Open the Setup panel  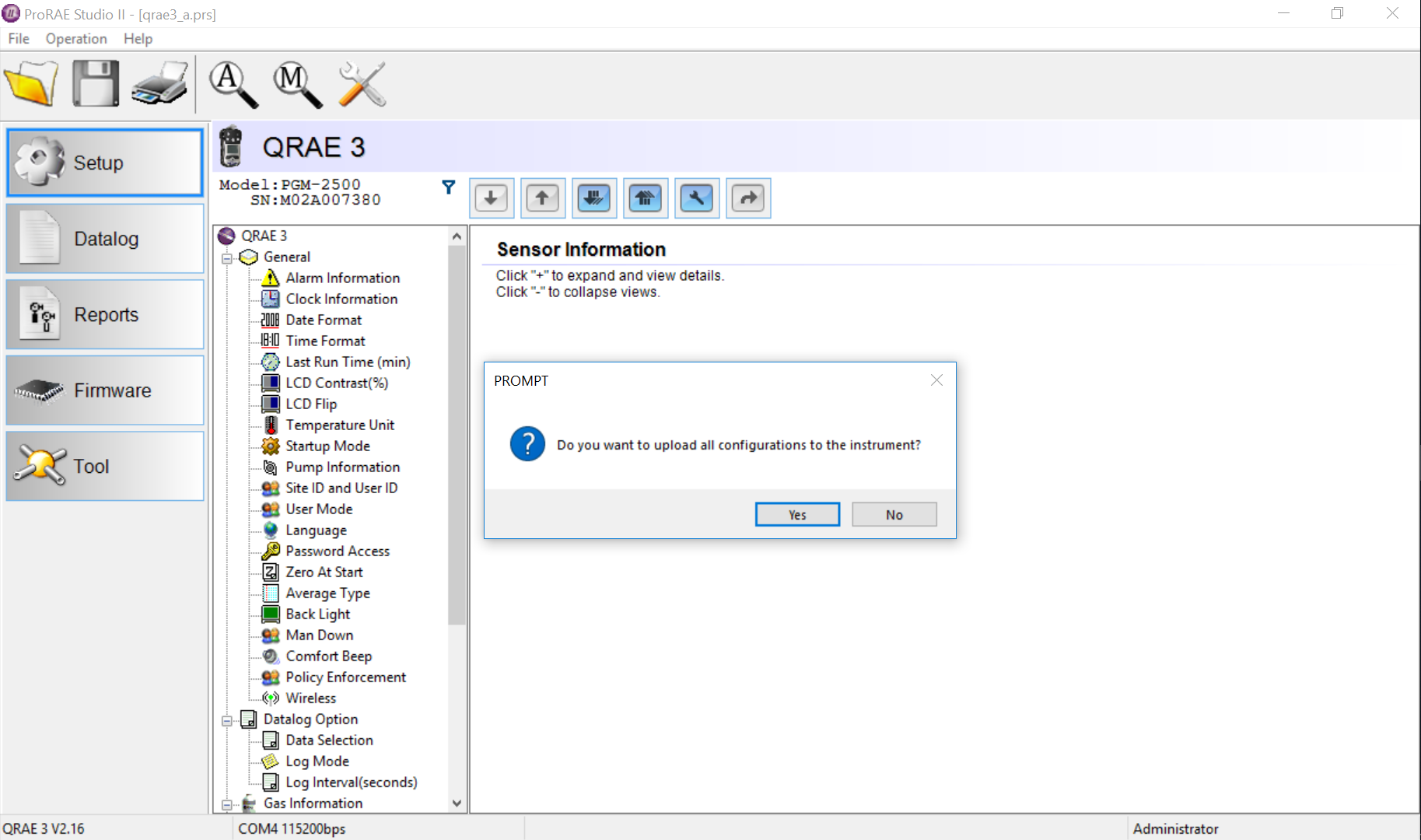(x=105, y=163)
